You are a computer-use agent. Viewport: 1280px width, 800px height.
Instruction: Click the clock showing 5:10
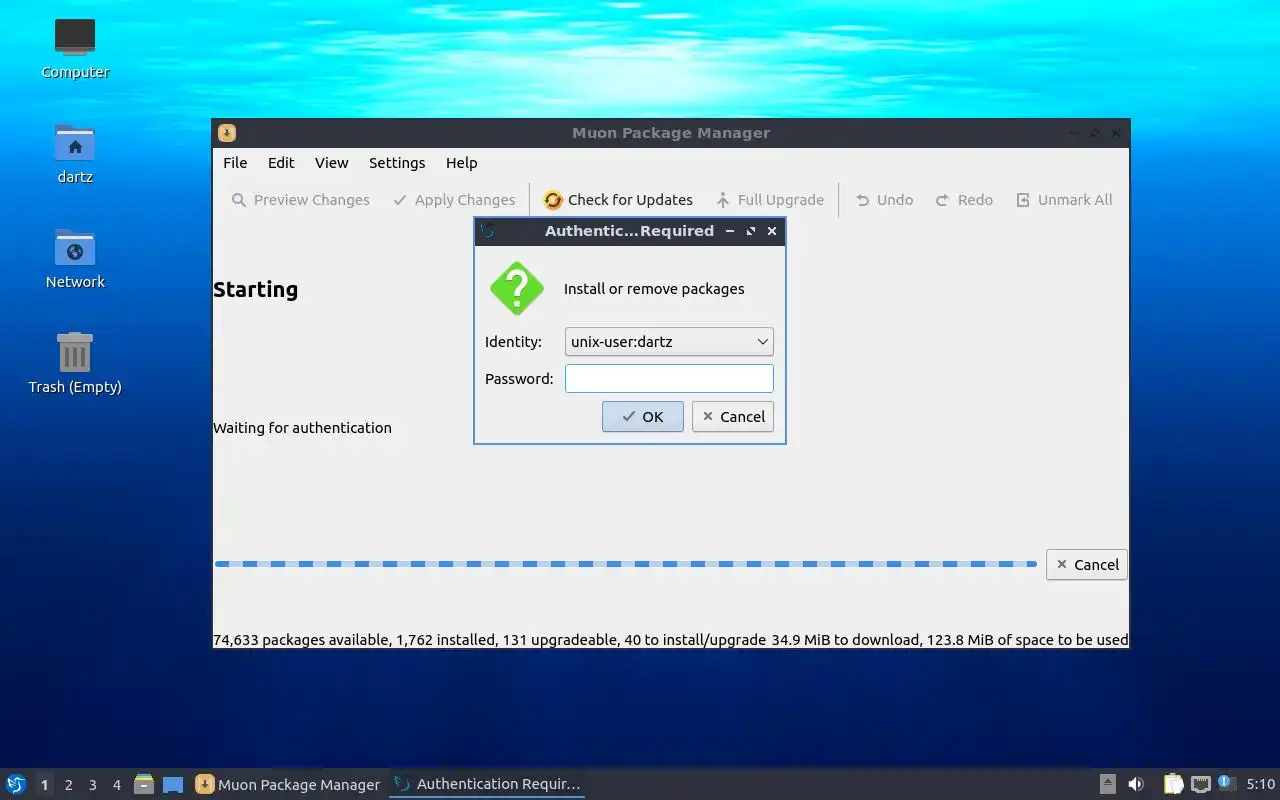[x=1261, y=784]
